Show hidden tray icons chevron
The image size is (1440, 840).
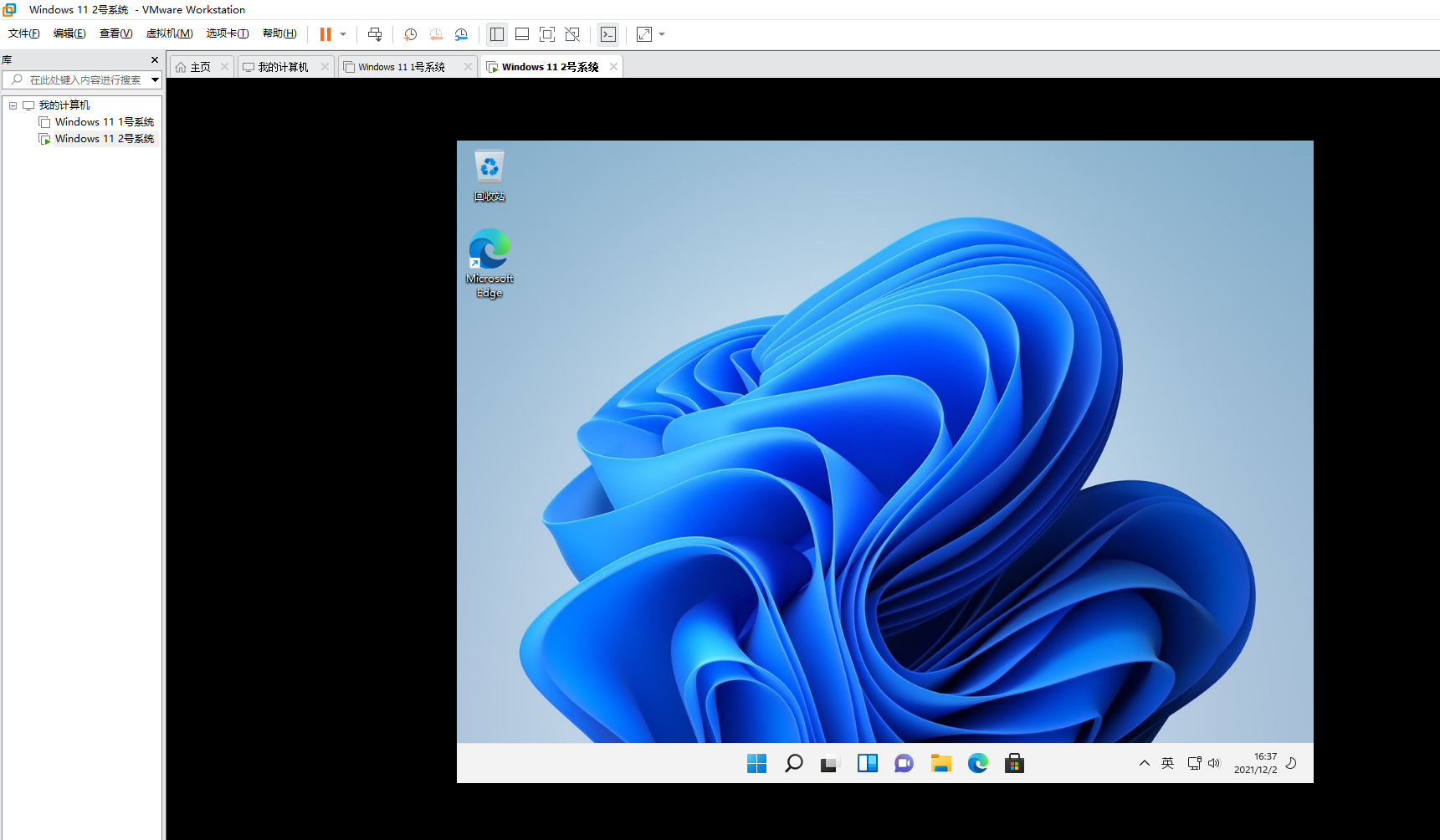1144,763
